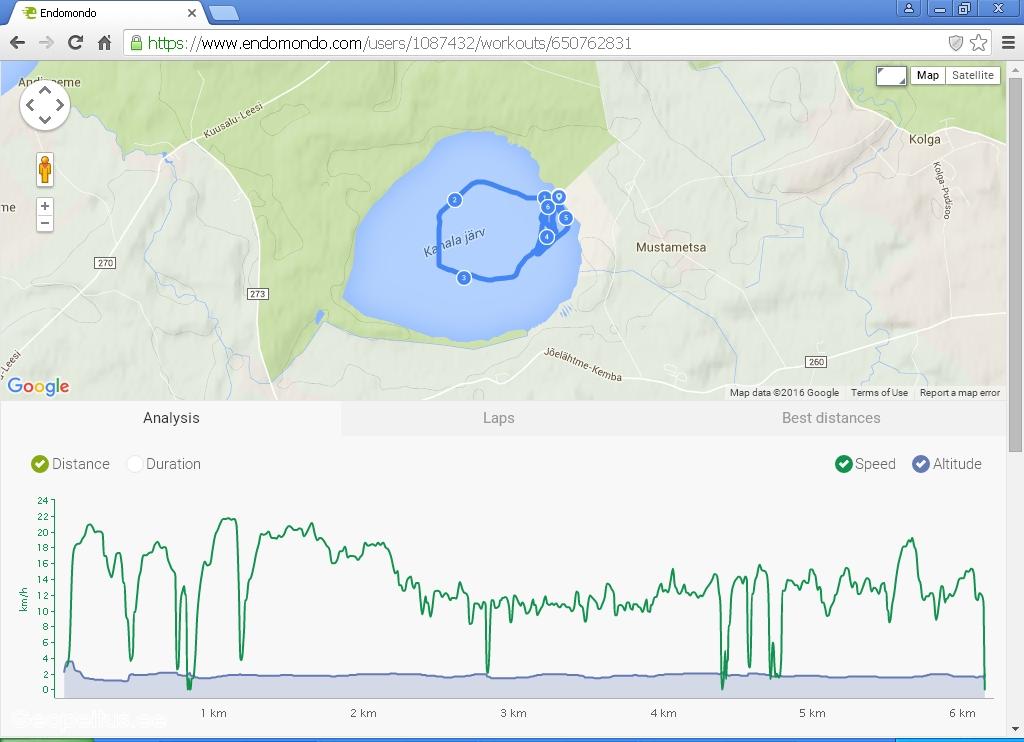The height and width of the screenshot is (742, 1024).
Task: Click the 6 km axis label
Action: 962,713
